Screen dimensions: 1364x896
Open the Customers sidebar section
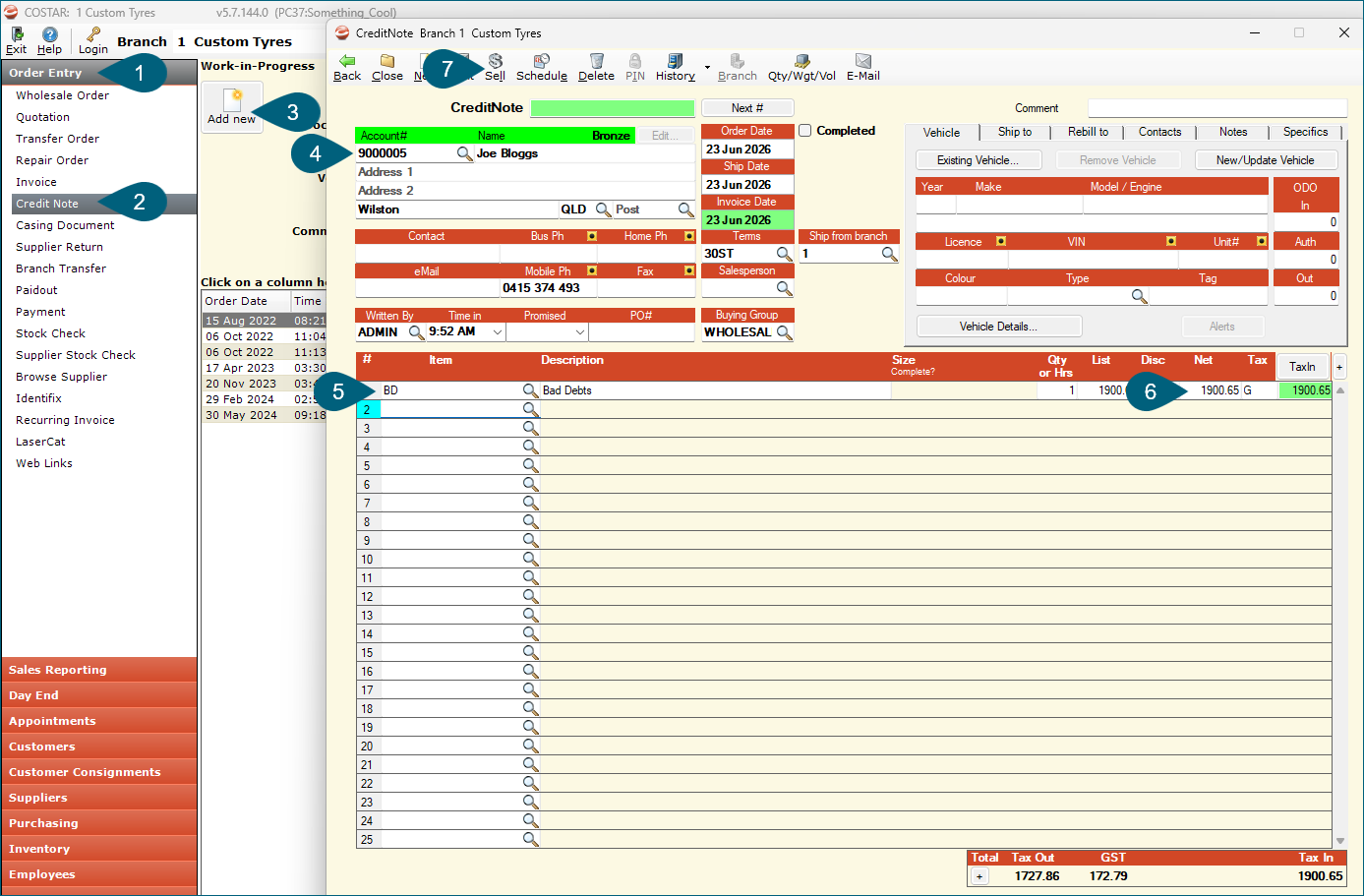(x=99, y=747)
